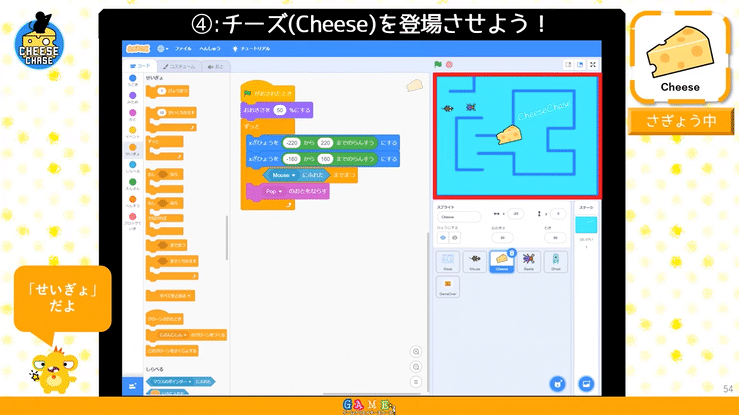The width and height of the screenshot is (739, 415).
Task: Zoom in the script workspace
Action: [416, 352]
